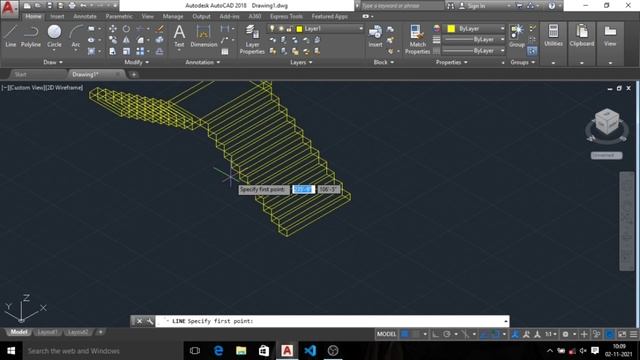The image size is (640, 360).
Task: Open the Utilities panel
Action: 553,36
